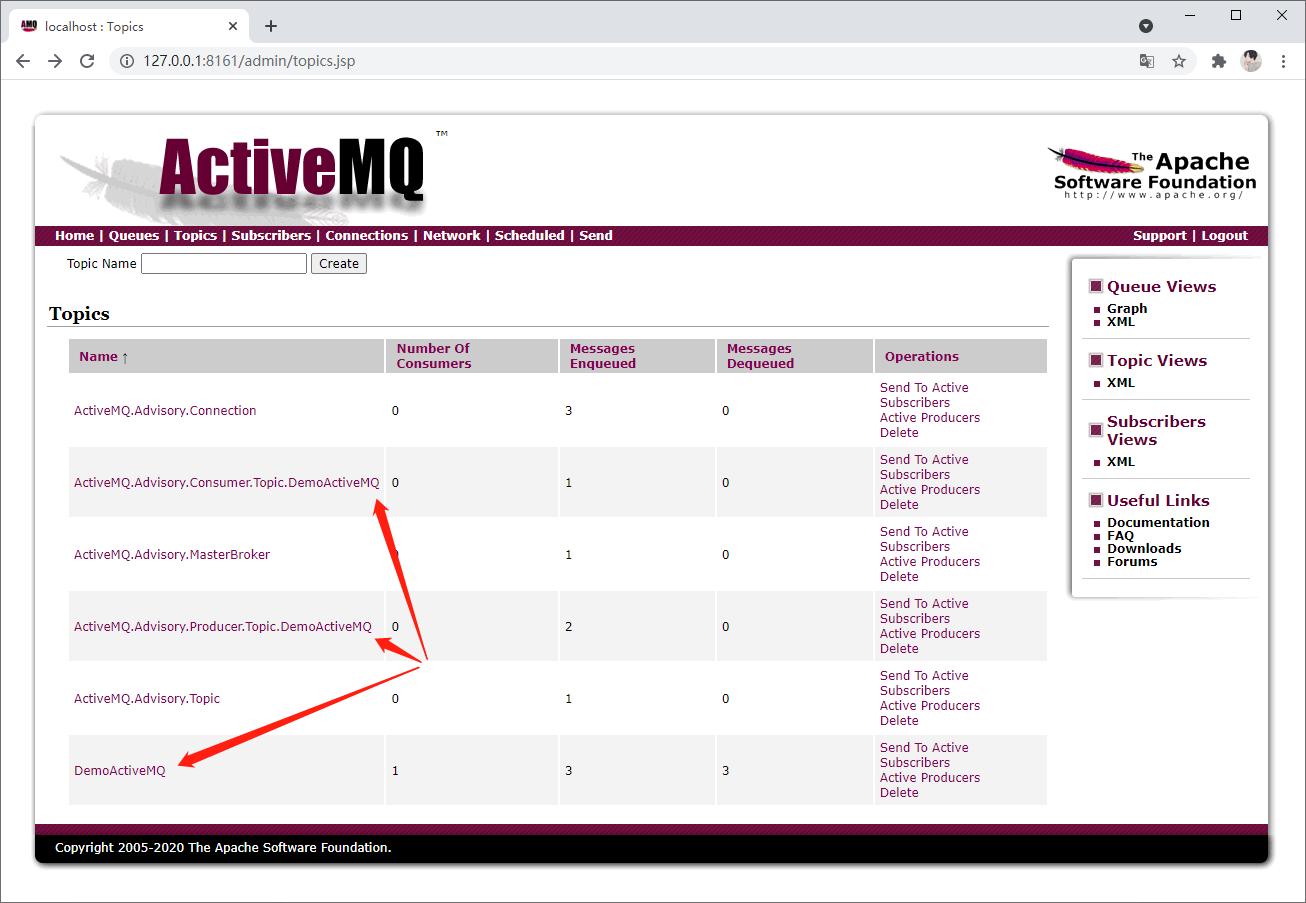Open the FAQ useful link
1306x903 pixels.
click(x=1120, y=536)
